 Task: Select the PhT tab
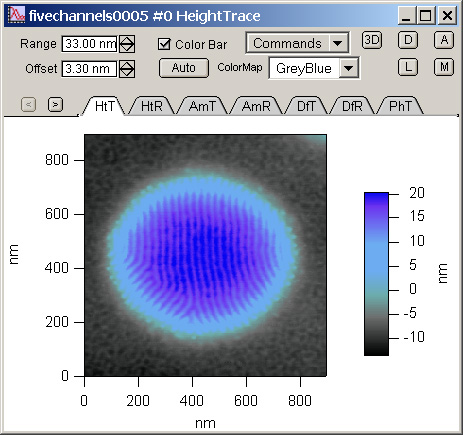point(400,106)
